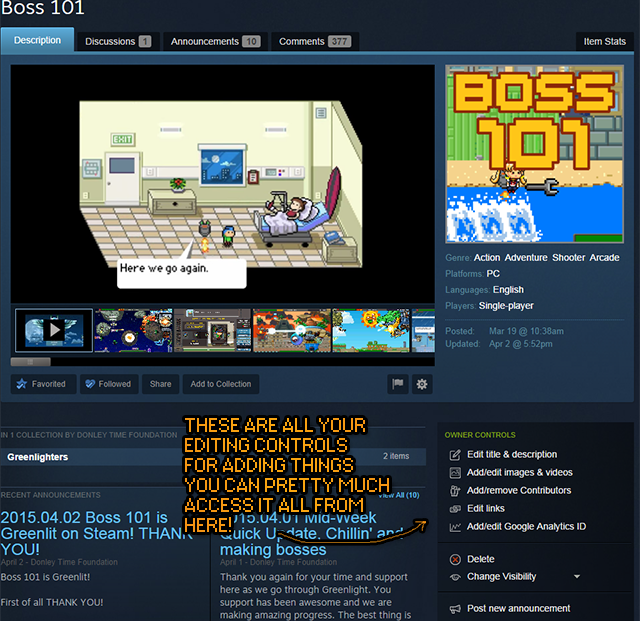Click the Share button

(160, 384)
